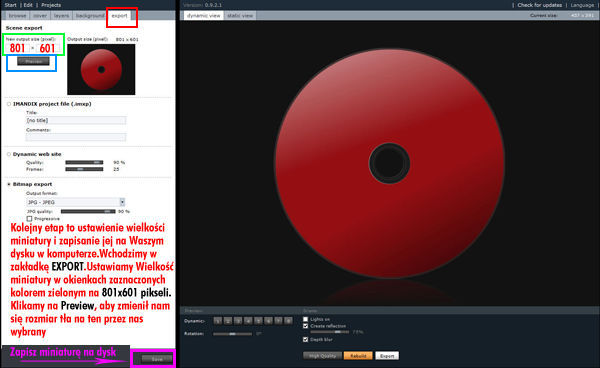This screenshot has width=600, height=368.
Task: Click the Comments input field
Action: tap(76, 137)
